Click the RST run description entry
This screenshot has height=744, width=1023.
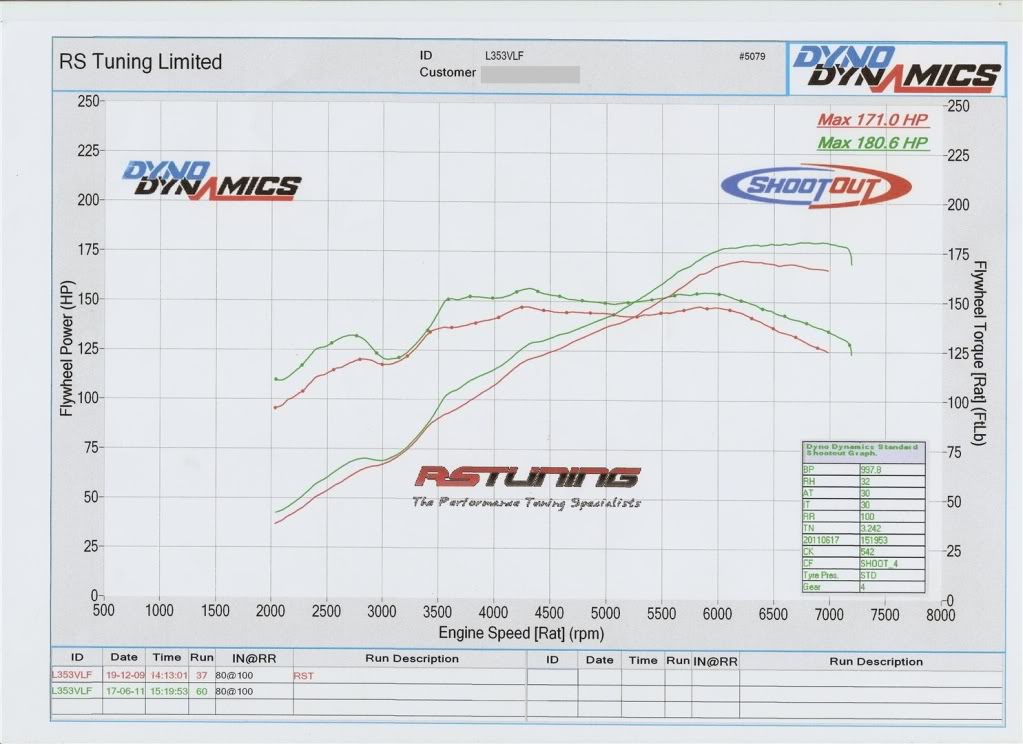click(x=303, y=676)
